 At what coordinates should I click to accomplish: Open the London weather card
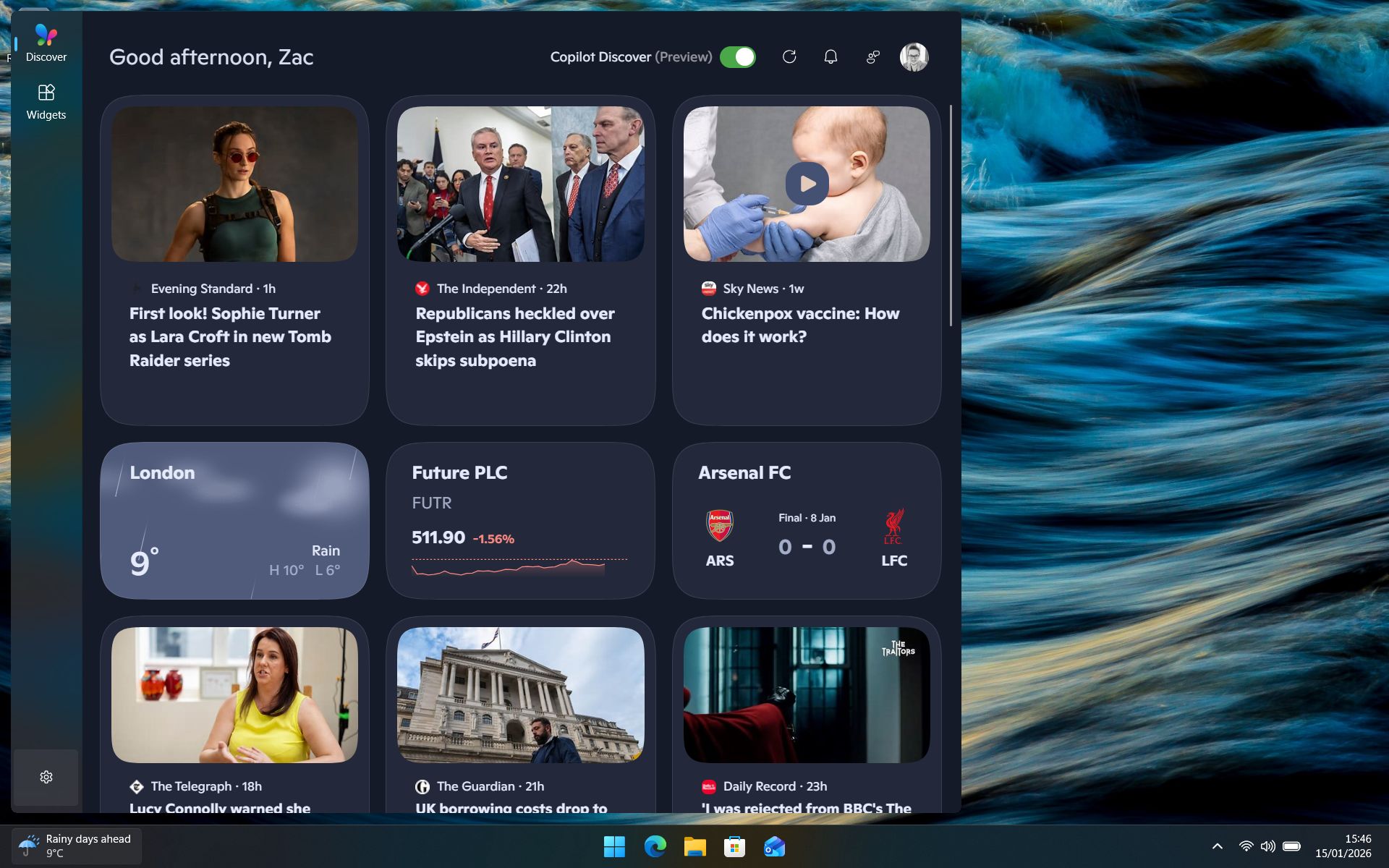point(234,520)
